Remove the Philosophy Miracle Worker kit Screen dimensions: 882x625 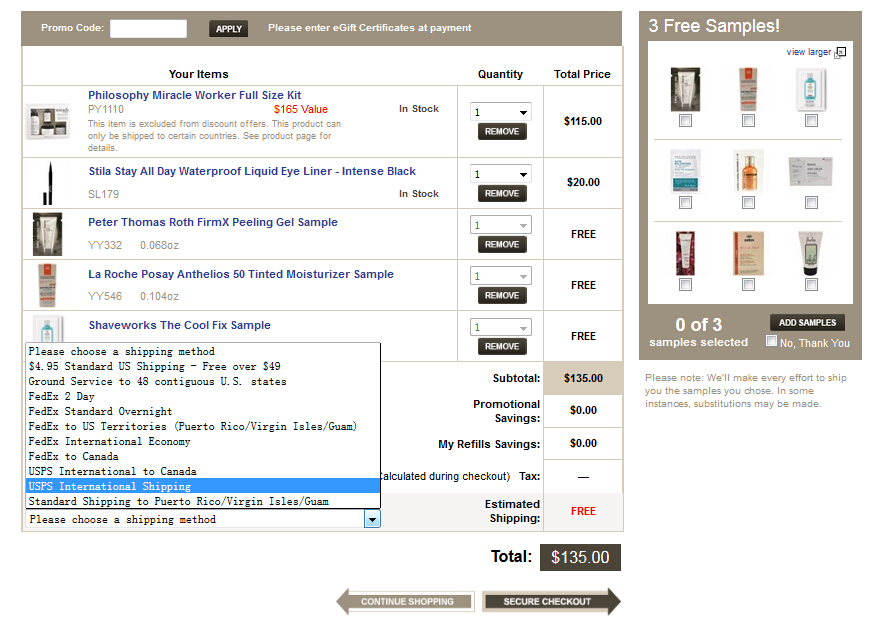(x=502, y=132)
